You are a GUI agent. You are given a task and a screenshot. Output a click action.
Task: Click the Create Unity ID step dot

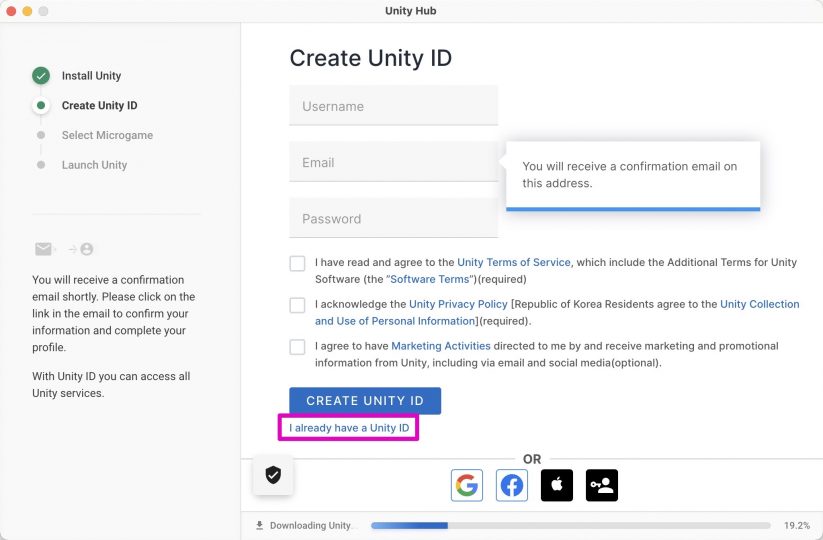pos(41,105)
